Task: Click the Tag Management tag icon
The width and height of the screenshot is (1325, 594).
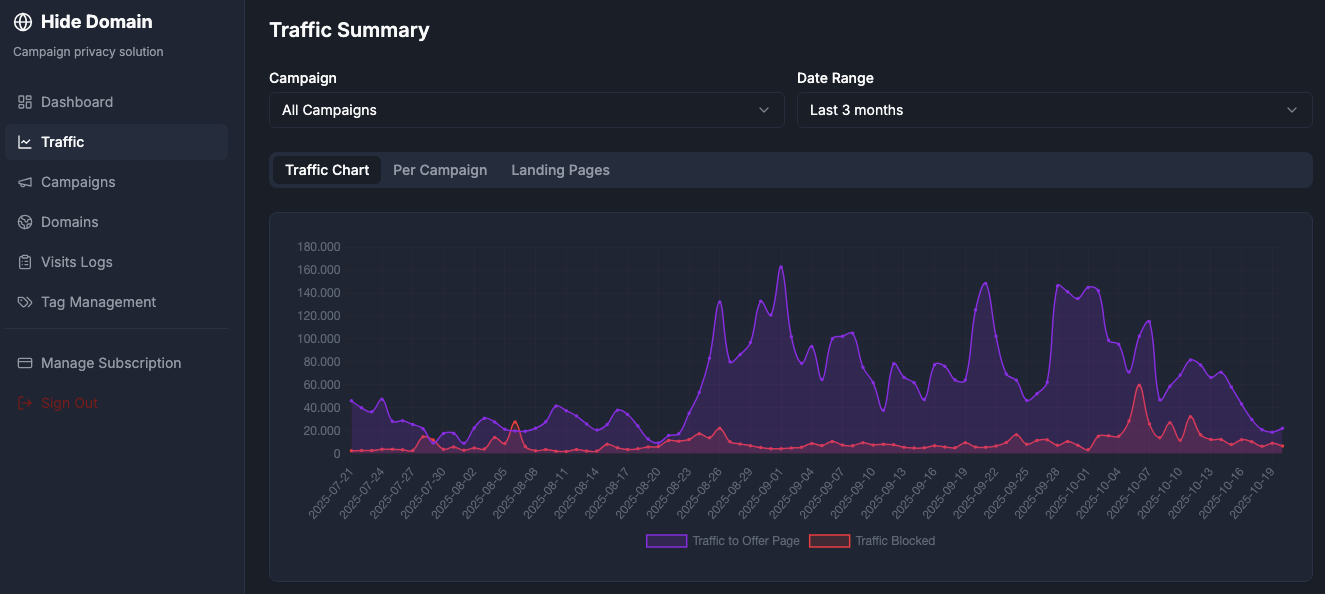Action: [23, 302]
